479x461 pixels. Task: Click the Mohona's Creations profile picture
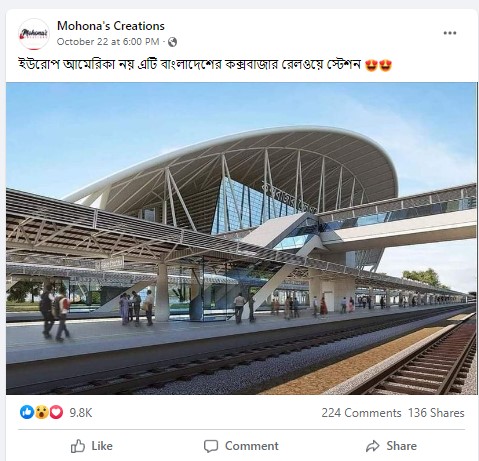pyautogui.click(x=34, y=34)
